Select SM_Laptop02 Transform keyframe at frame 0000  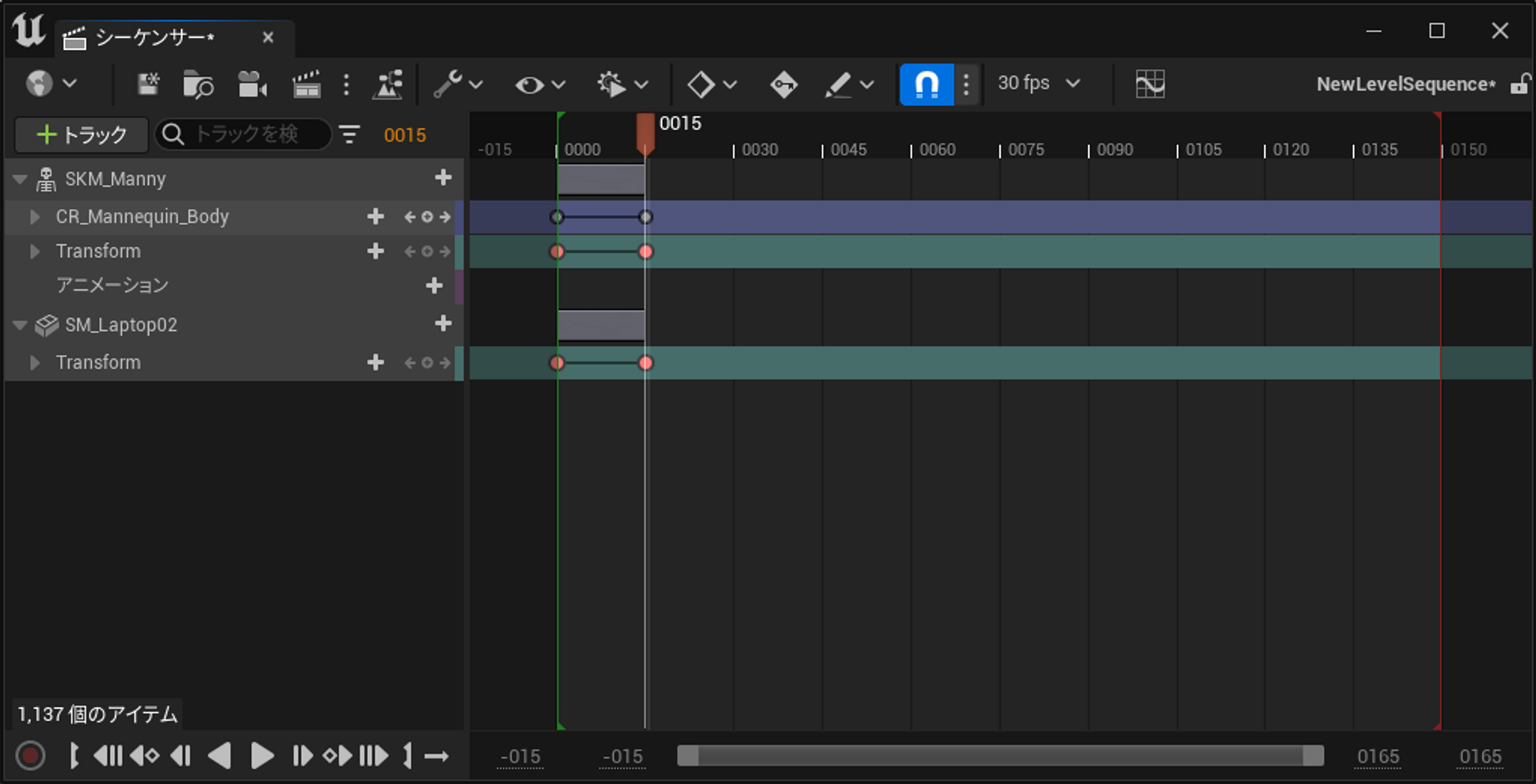557,363
